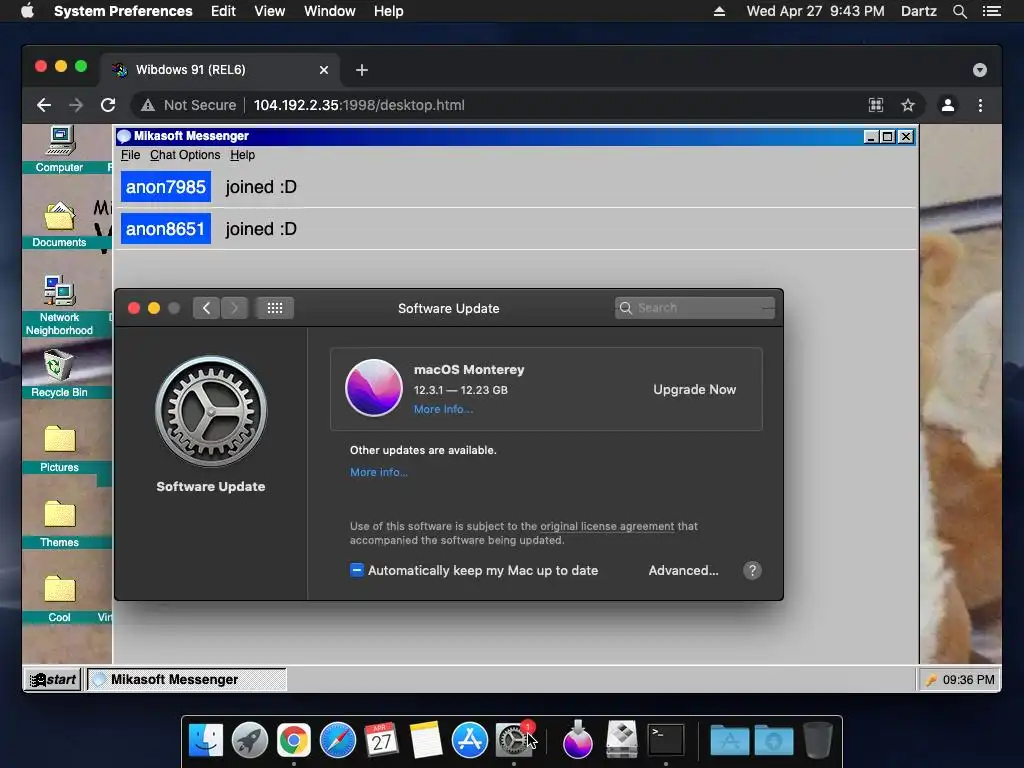1024x768 pixels.
Task: Open Chrome profile avatar icon
Action: pyautogui.click(x=948, y=105)
